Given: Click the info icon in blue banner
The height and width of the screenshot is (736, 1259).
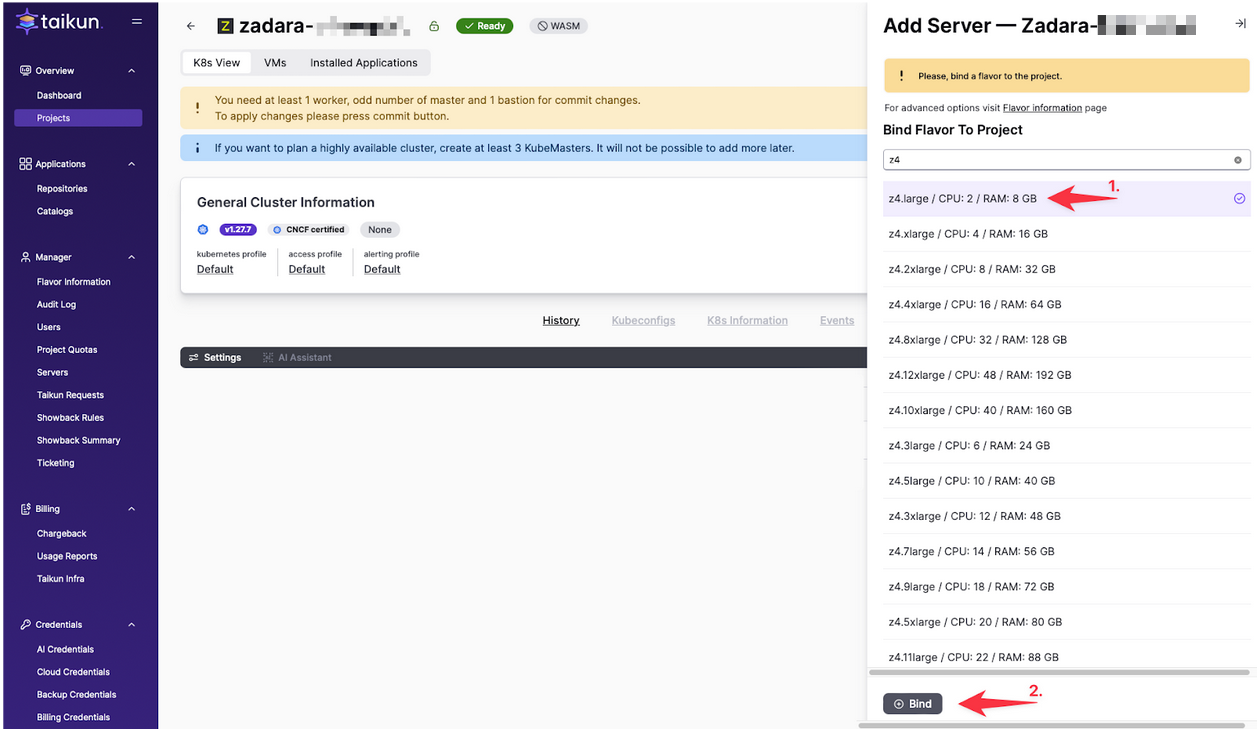Looking at the screenshot, I should pyautogui.click(x=197, y=148).
